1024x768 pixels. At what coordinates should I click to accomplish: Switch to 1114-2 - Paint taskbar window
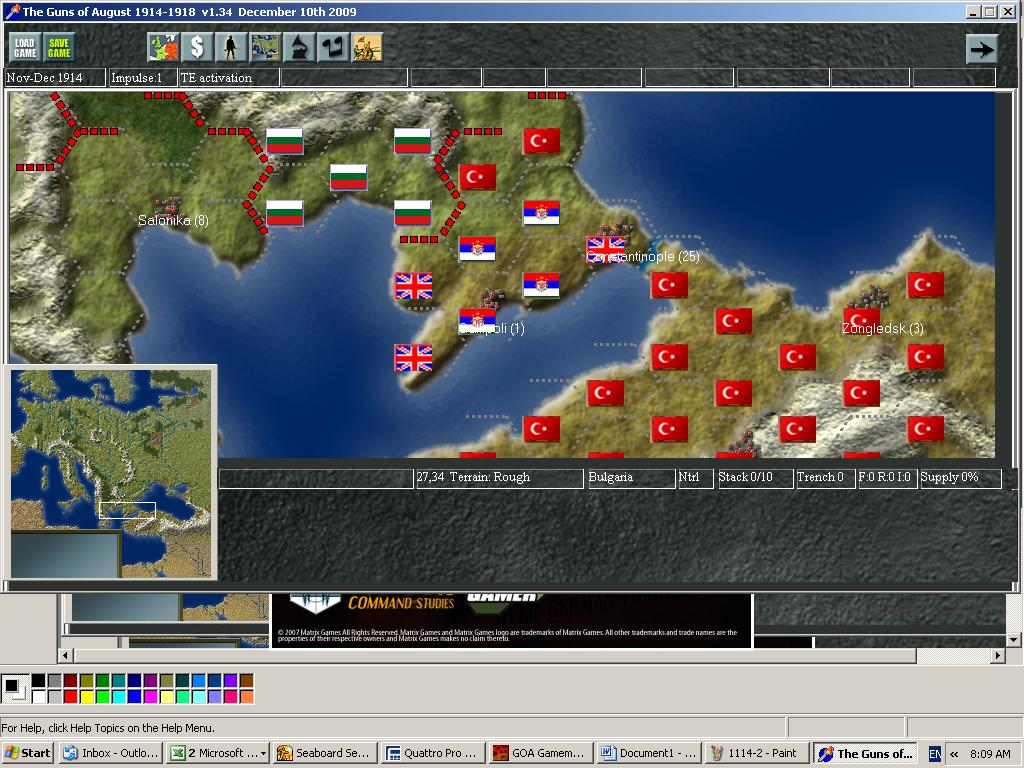click(756, 753)
